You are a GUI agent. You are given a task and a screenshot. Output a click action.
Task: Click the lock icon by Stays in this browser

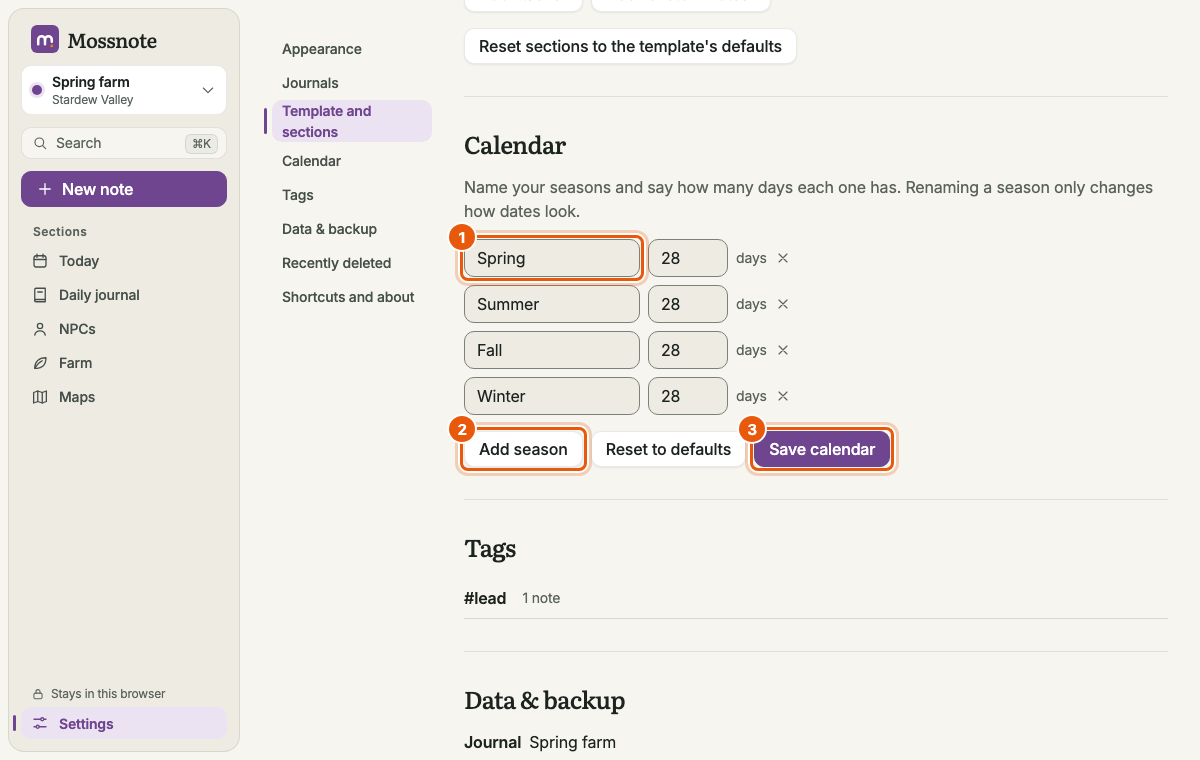pos(38,694)
